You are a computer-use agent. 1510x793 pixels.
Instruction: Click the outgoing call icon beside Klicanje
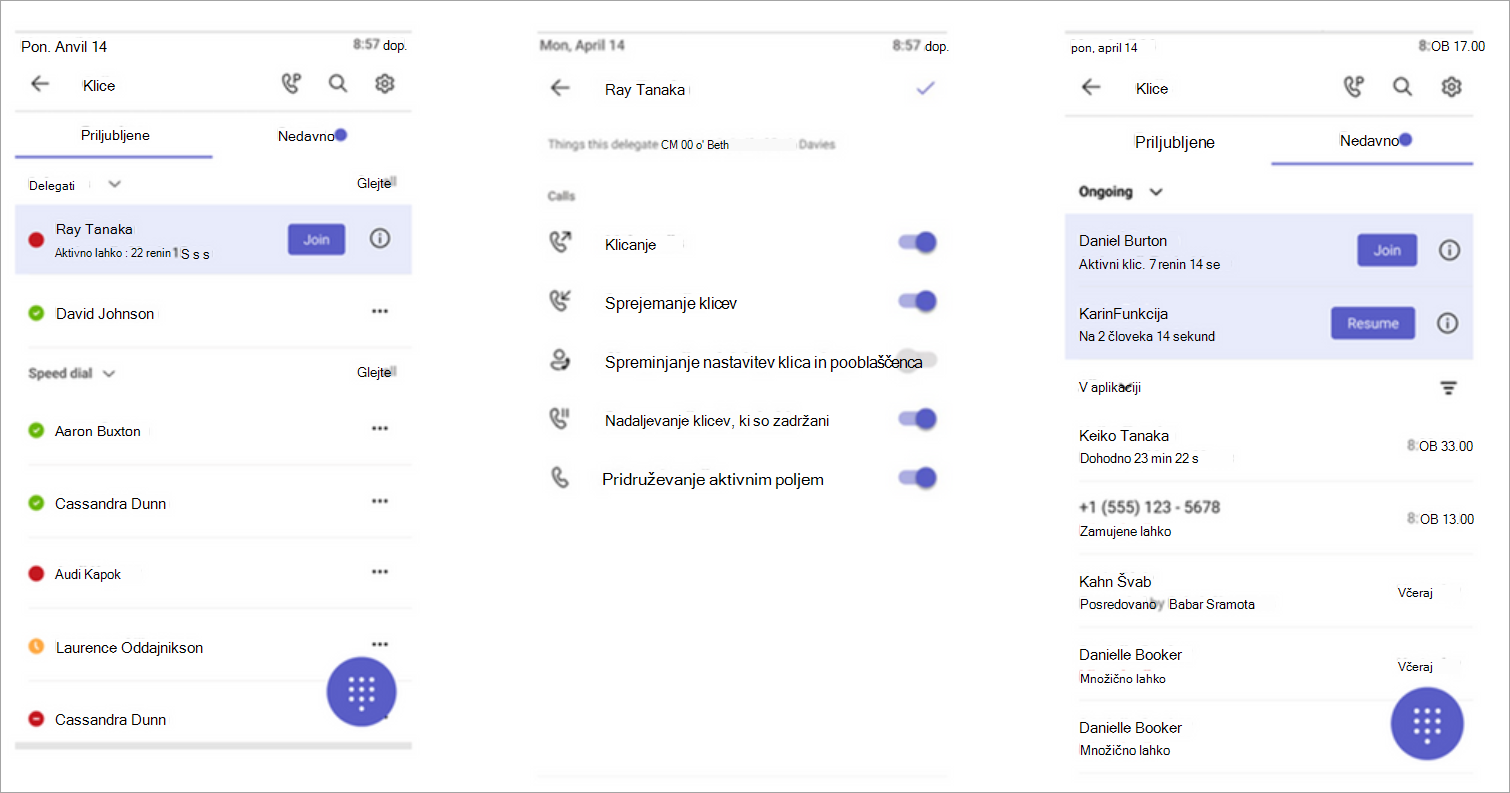click(561, 242)
